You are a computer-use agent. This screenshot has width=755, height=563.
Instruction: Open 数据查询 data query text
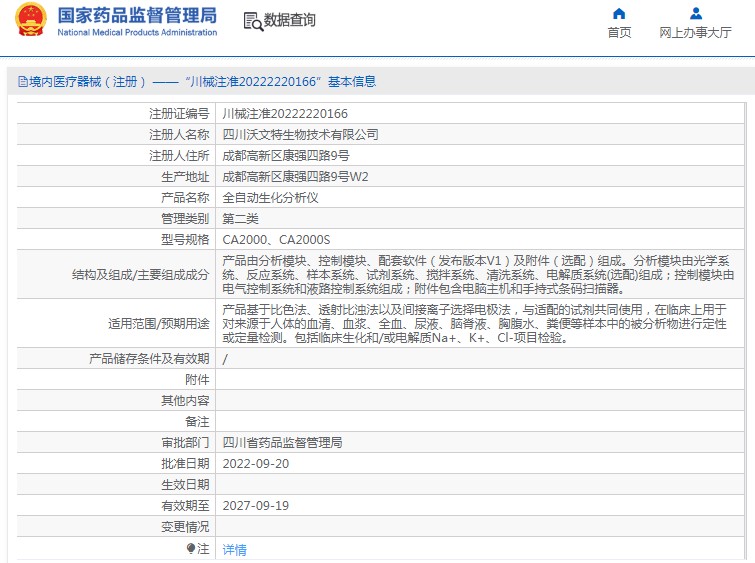tap(289, 20)
